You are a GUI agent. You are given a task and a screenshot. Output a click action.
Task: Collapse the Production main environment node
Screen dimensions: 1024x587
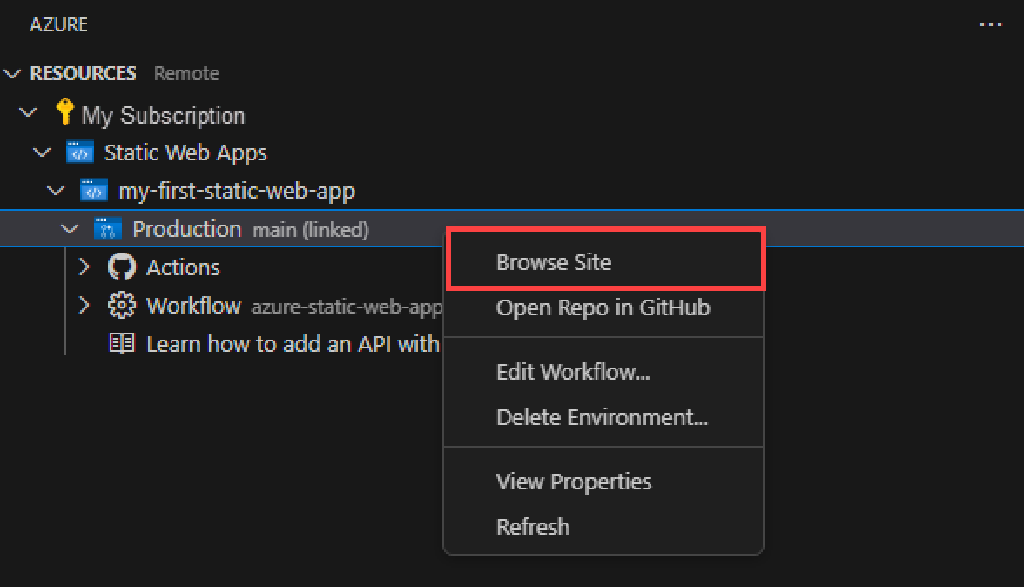69,228
